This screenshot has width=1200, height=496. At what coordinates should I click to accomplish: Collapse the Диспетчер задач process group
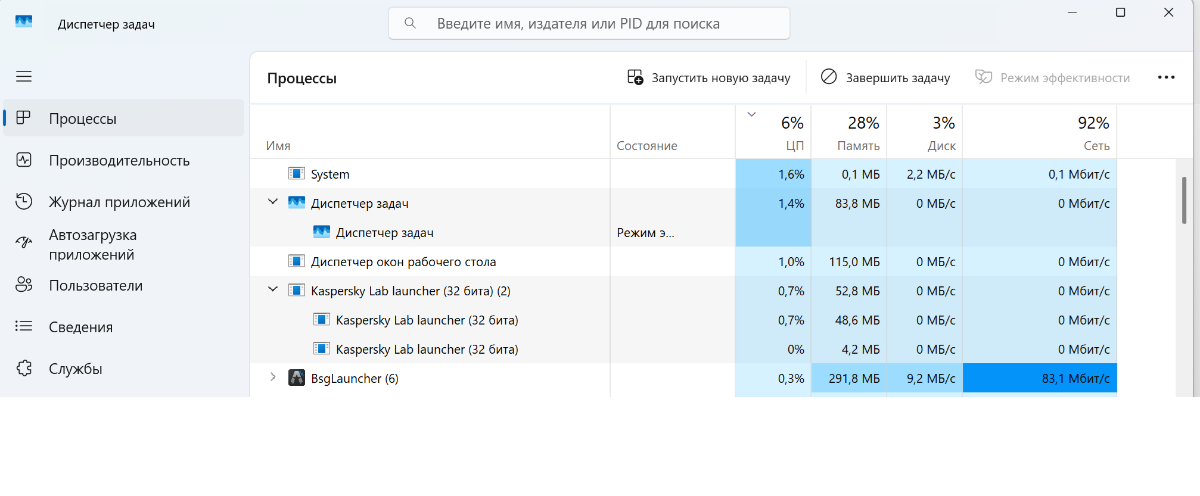[273, 203]
